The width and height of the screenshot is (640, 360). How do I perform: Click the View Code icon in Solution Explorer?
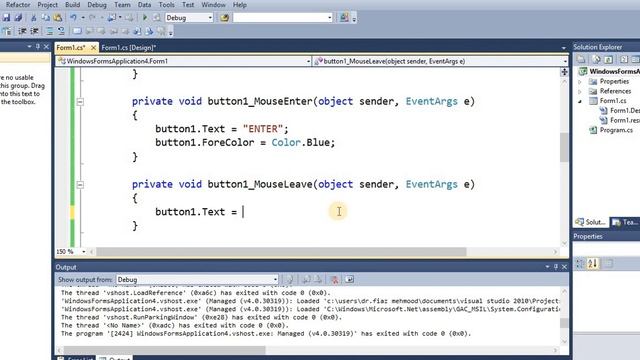(x=624, y=60)
